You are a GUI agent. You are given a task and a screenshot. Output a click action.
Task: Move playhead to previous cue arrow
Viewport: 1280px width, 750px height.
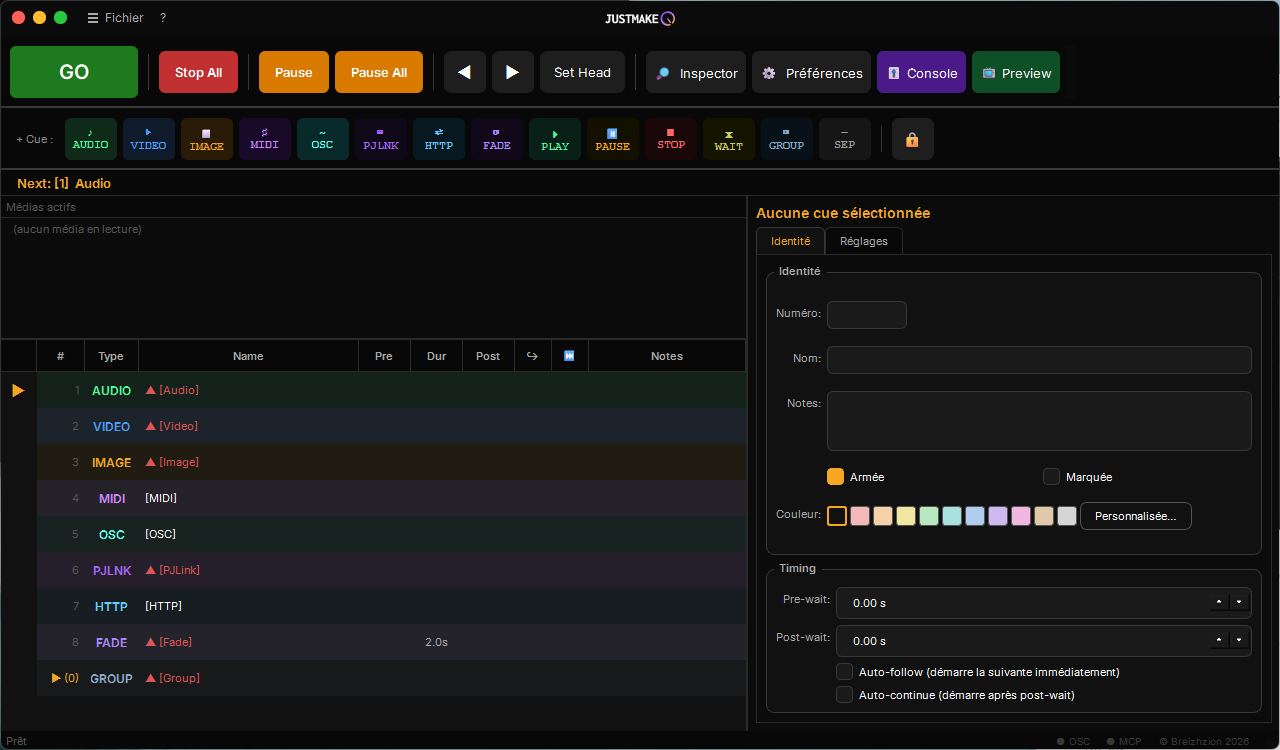click(x=465, y=72)
